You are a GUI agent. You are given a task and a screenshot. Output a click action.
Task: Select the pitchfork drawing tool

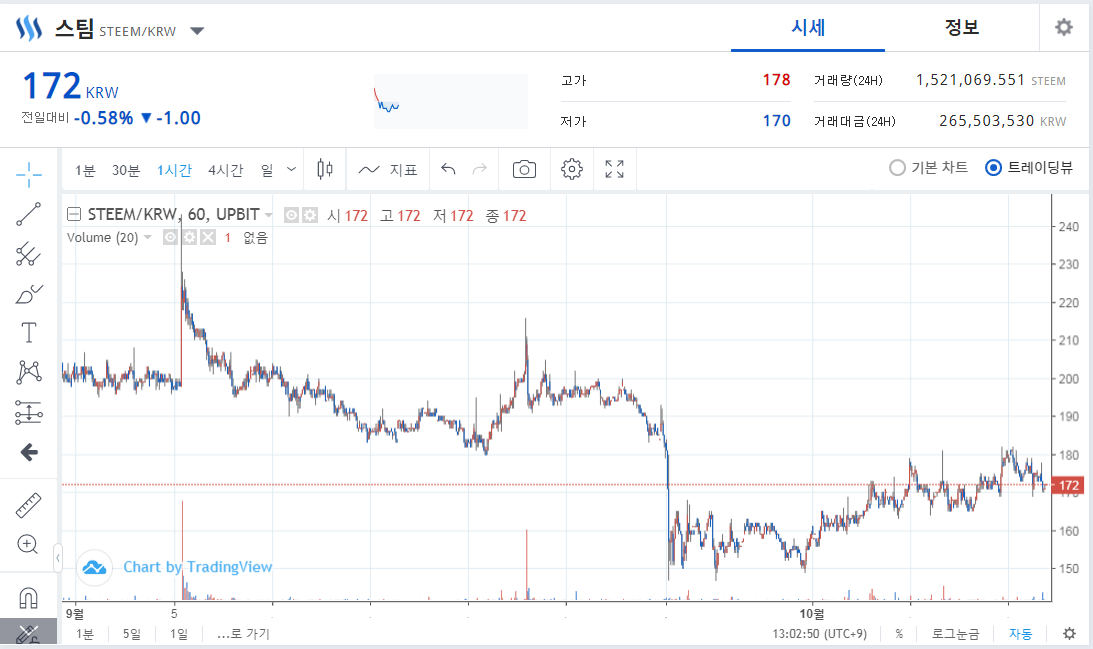pyautogui.click(x=29, y=254)
